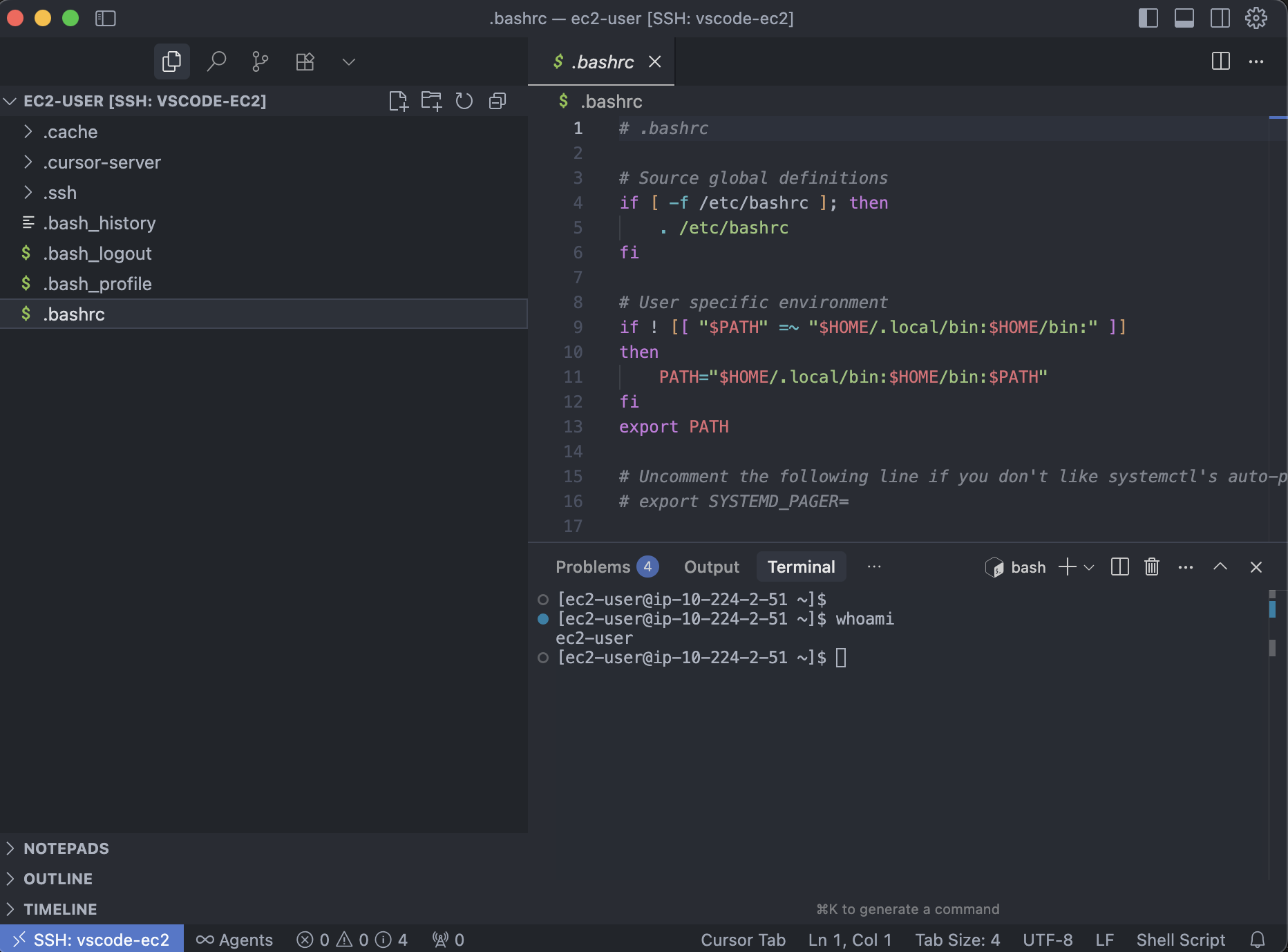The image size is (1288, 952).
Task: Show more panel tabs ellipsis
Action: coord(874,567)
